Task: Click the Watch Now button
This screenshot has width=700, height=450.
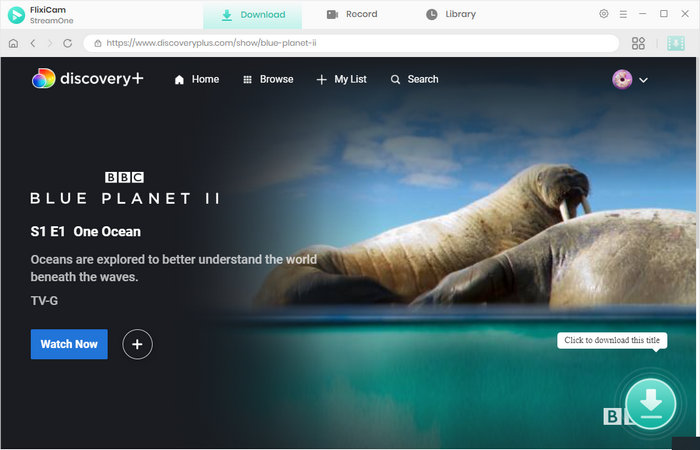Action: tap(69, 344)
